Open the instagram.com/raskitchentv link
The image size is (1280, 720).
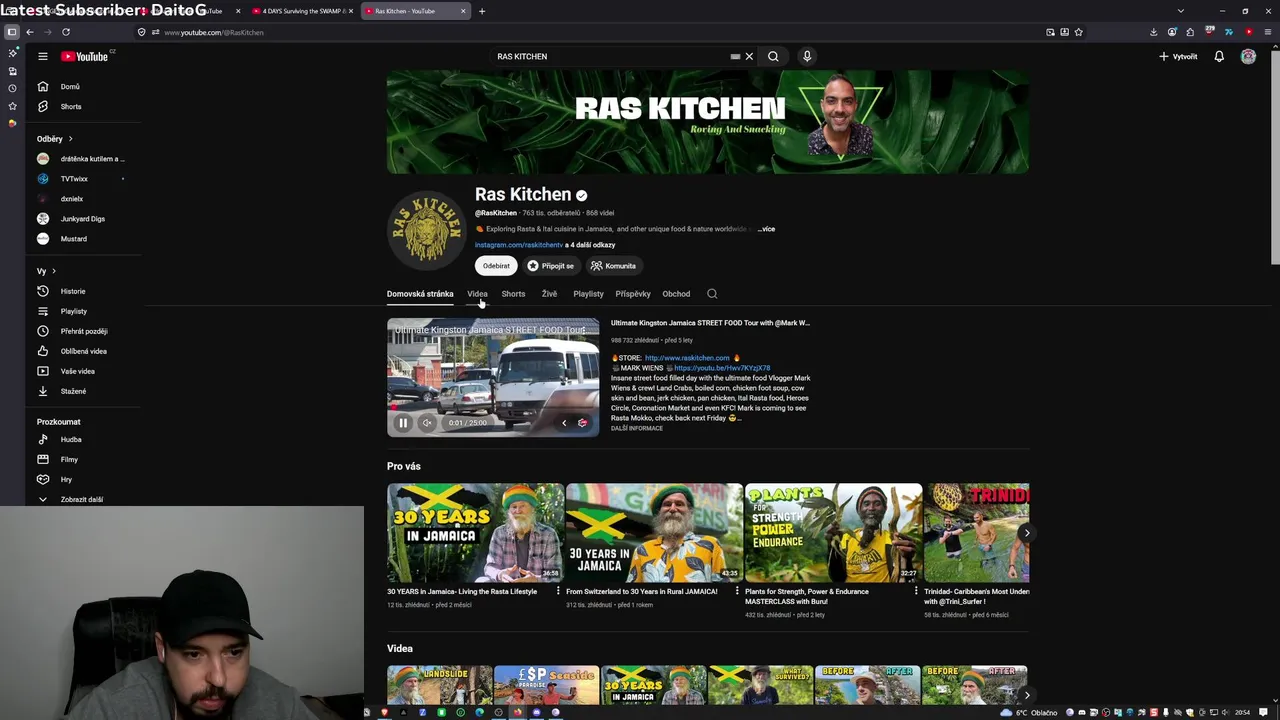click(519, 245)
